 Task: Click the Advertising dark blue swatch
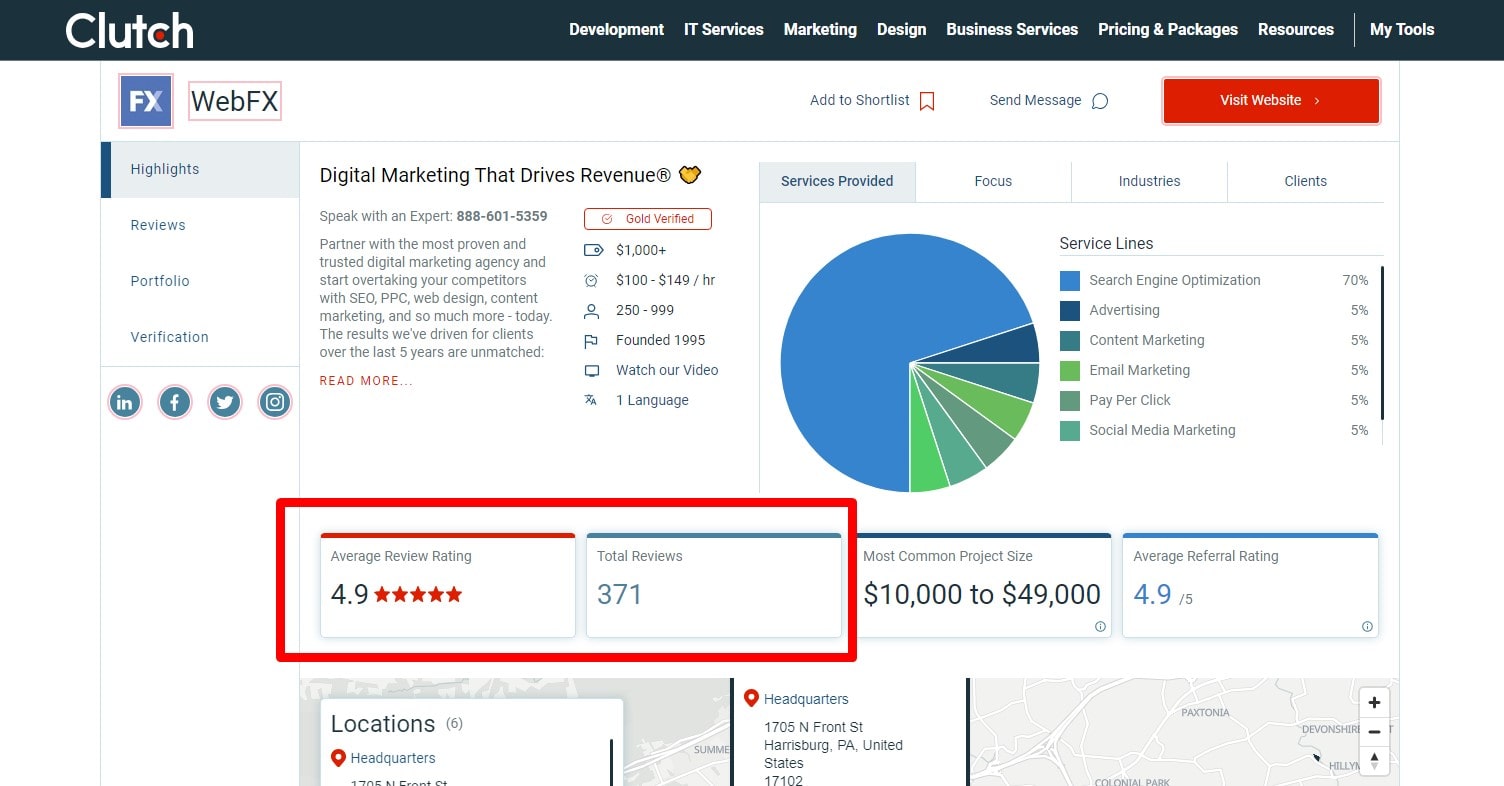(x=1070, y=311)
